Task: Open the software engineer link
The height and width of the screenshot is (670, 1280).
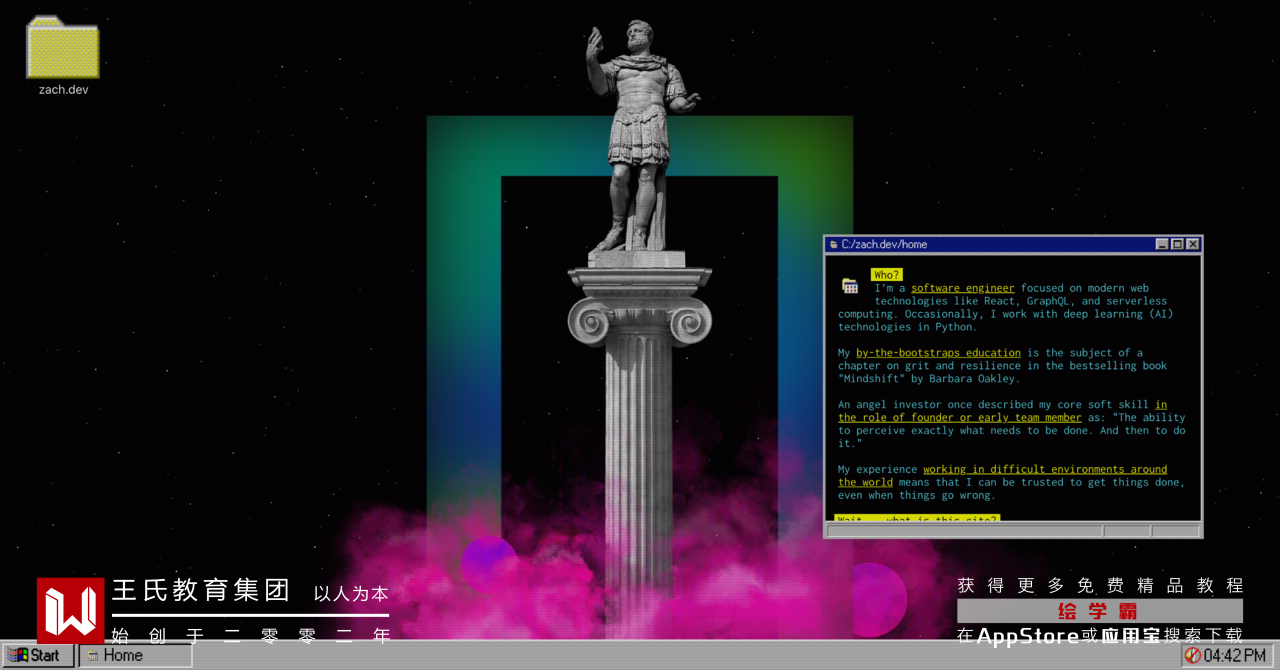Action: point(962,288)
